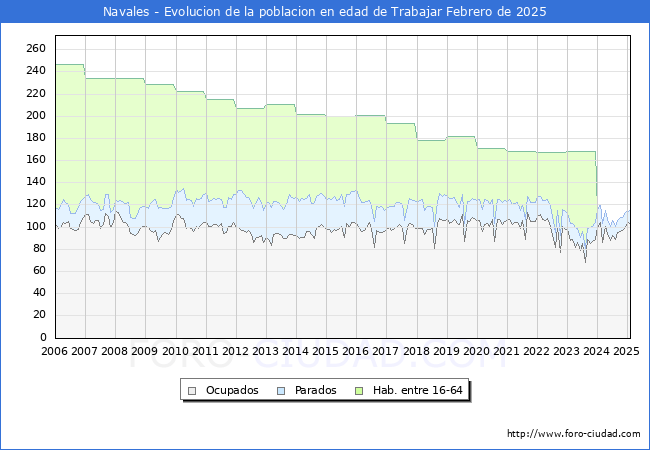Click the 2021 x-axis year label

coord(506,351)
